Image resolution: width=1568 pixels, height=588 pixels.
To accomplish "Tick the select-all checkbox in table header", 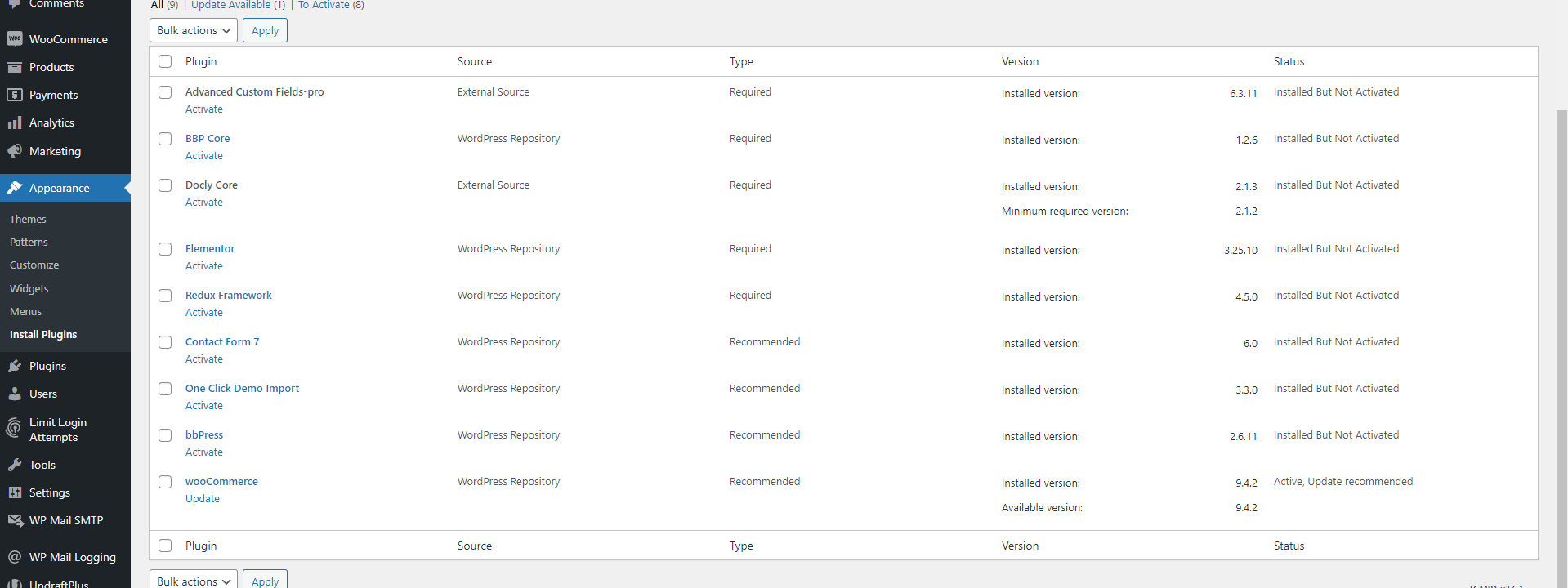I will point(165,61).
